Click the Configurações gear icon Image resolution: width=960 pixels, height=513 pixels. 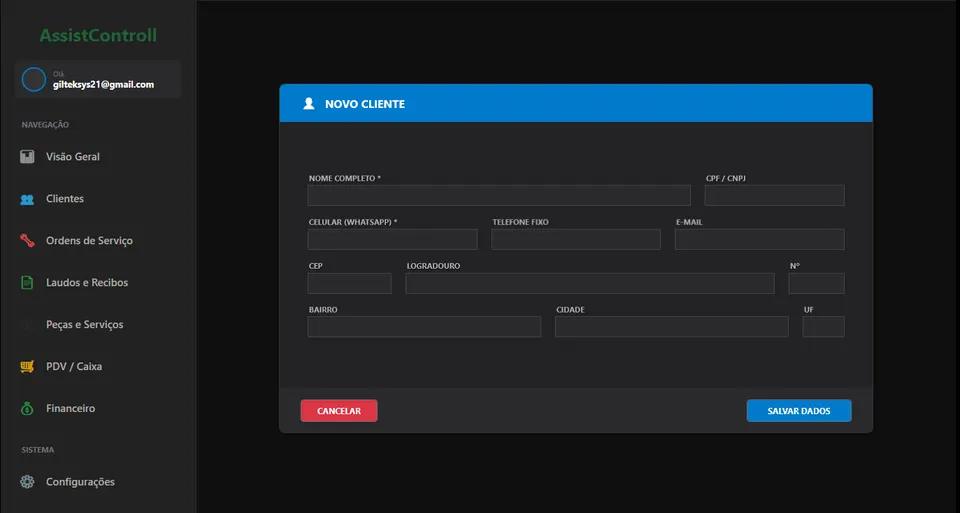[27, 482]
